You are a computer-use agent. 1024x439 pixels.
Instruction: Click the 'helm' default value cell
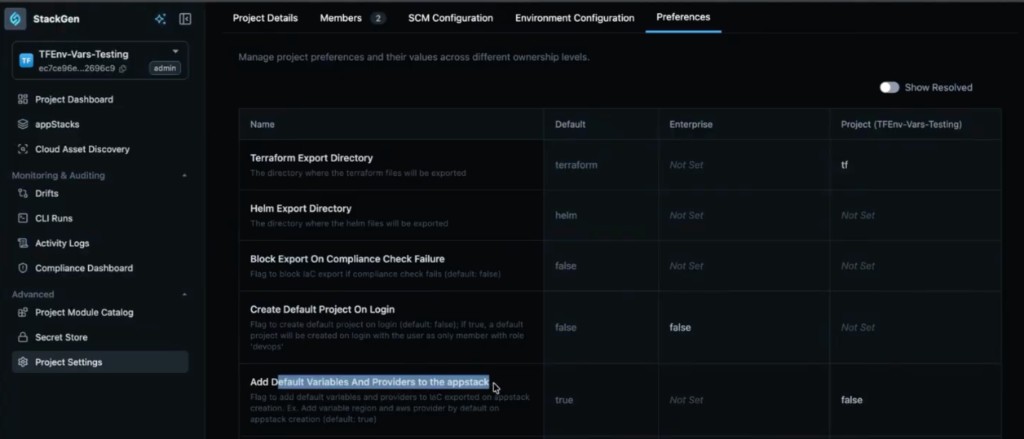[566, 215]
